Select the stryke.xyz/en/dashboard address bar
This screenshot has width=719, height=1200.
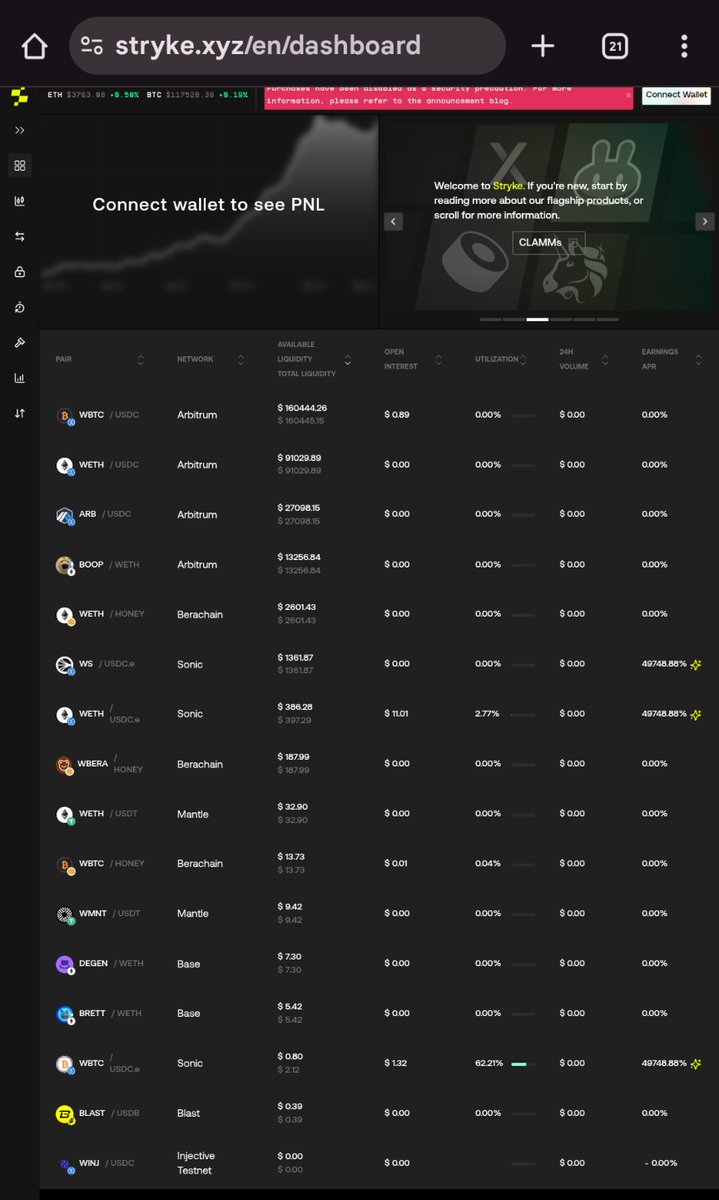coord(287,45)
